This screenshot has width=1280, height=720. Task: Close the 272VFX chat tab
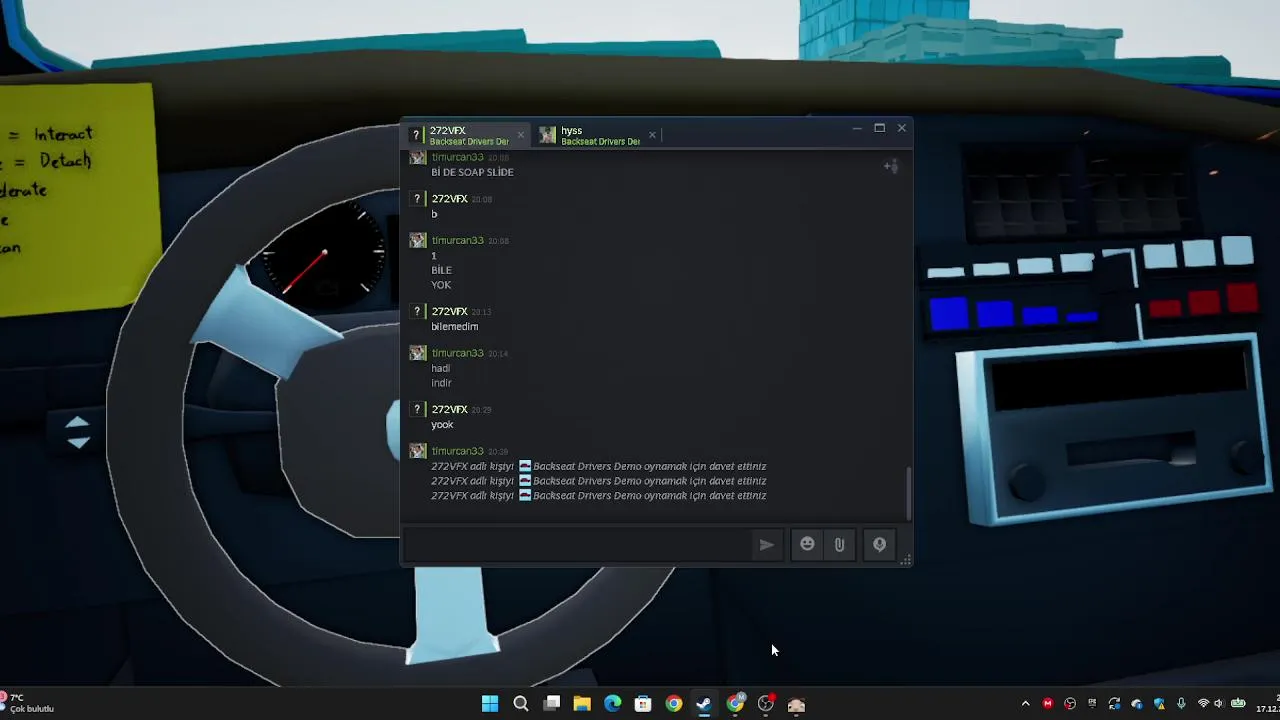[520, 135]
